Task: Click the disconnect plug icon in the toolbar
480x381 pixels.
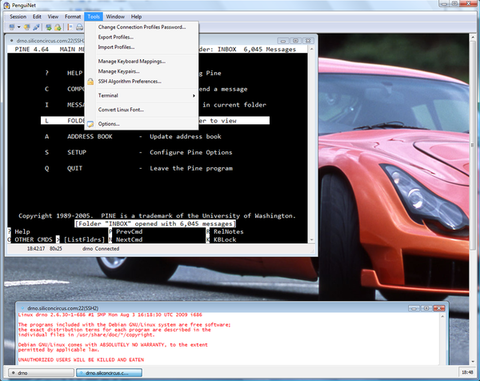Action: [x=36, y=27]
